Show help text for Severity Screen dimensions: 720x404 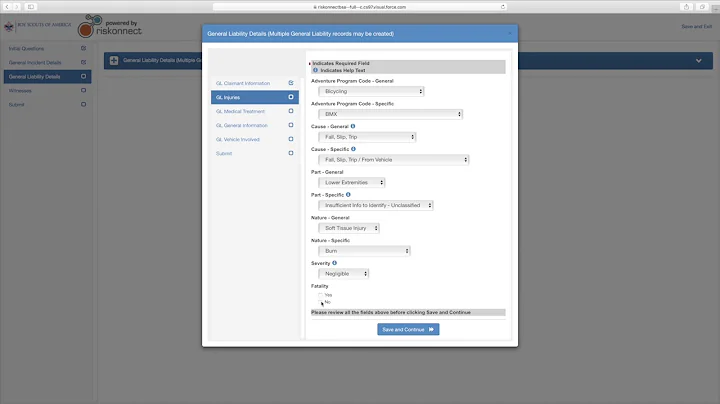click(x=334, y=263)
